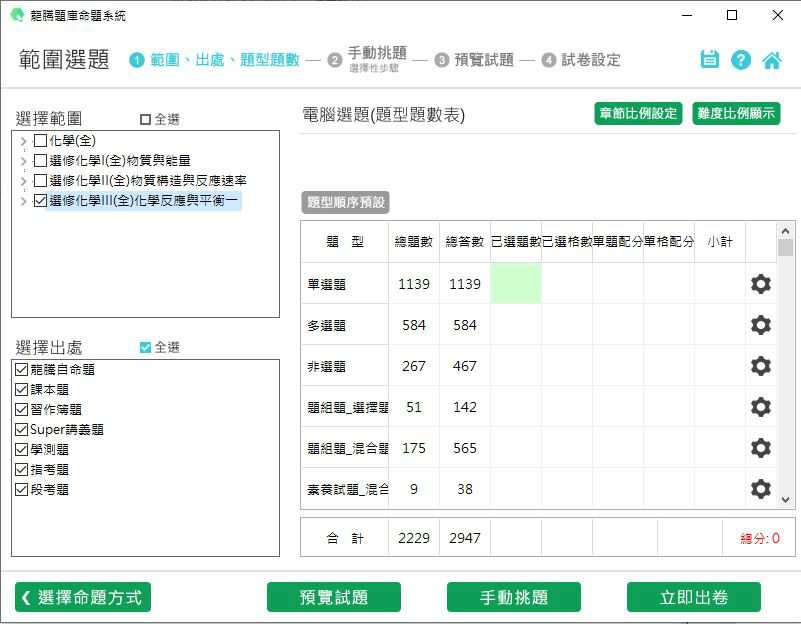Click the green 手動挑題 bottom button
801x624 pixels.
coord(513,597)
